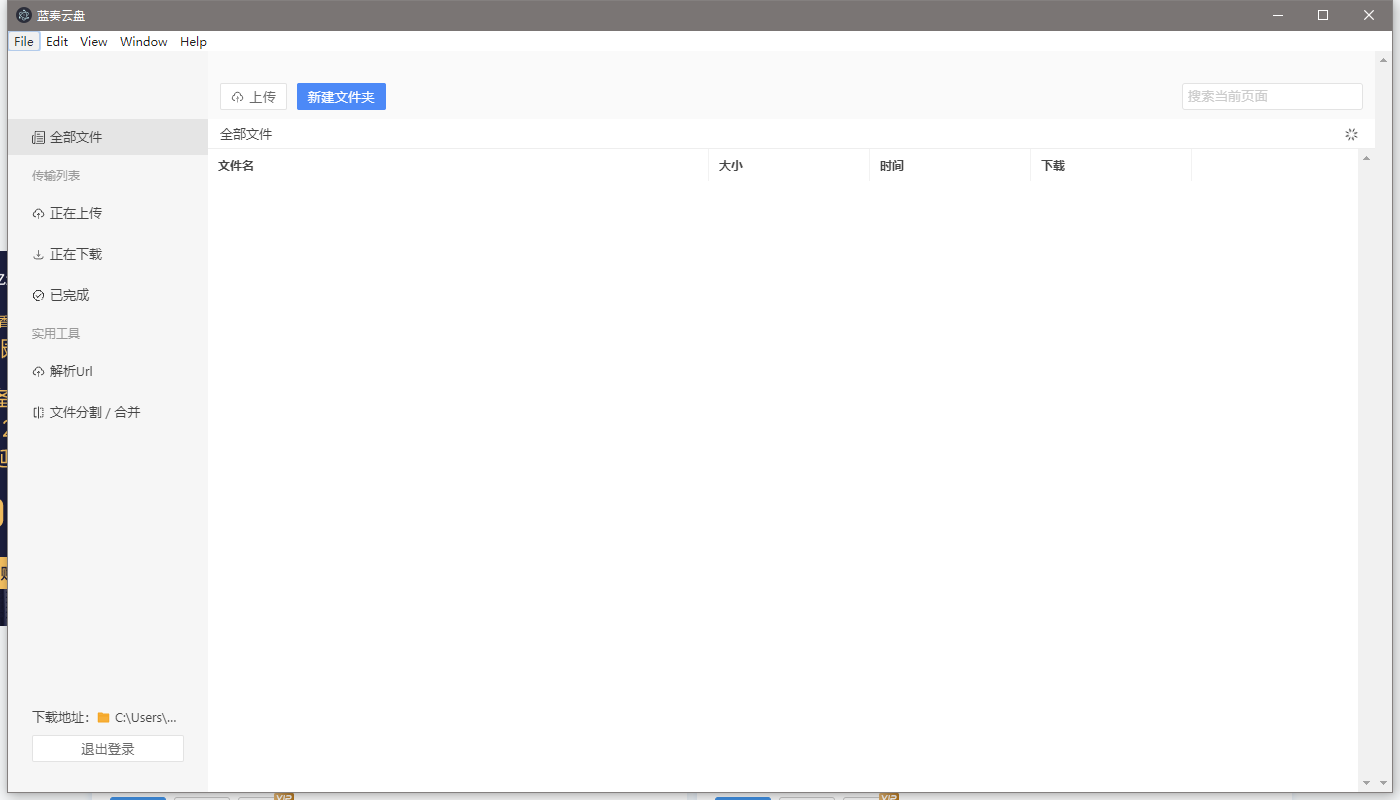This screenshot has height=800, width=1400.
Task: Click the C:\Users download path
Action: [x=146, y=717]
